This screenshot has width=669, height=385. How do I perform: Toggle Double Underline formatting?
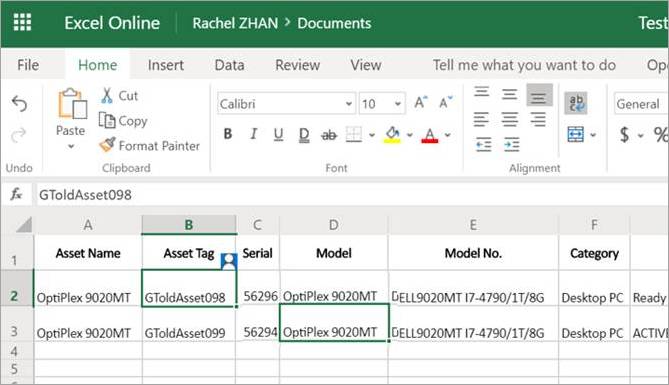(x=304, y=135)
